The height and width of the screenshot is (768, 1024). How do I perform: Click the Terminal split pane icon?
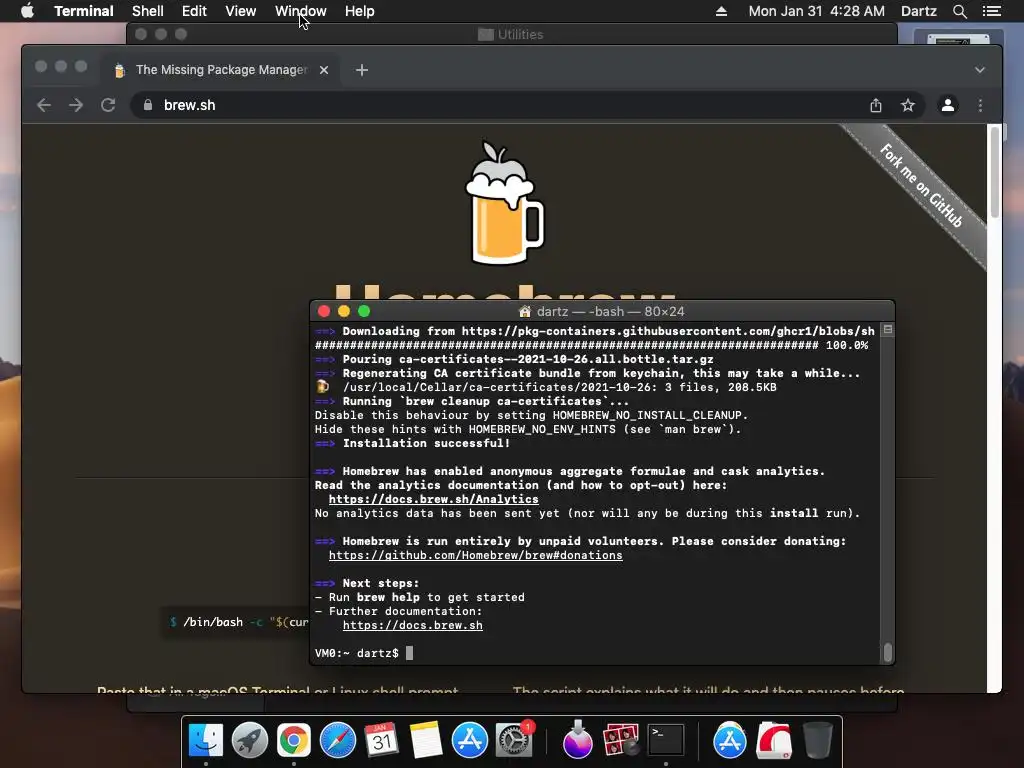coord(888,330)
